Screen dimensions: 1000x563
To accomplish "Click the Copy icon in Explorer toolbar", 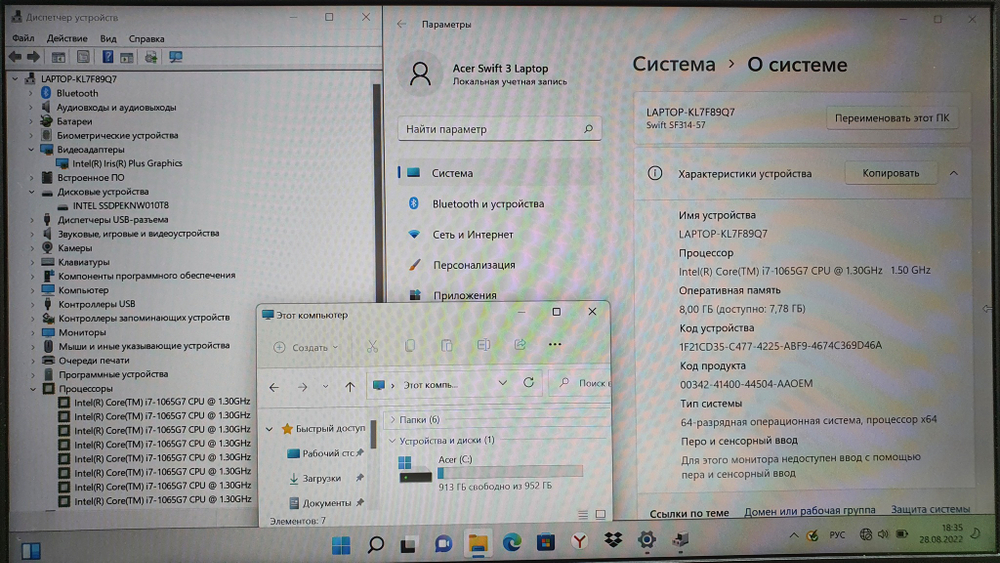I will point(410,346).
